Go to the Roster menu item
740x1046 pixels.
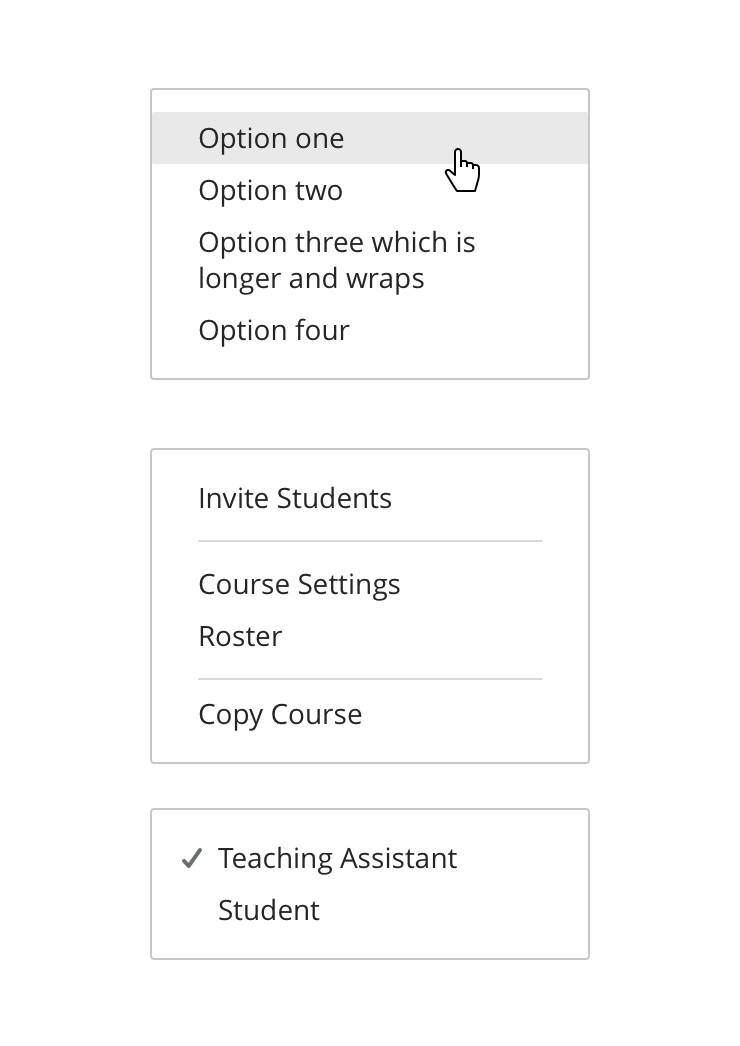tap(240, 636)
